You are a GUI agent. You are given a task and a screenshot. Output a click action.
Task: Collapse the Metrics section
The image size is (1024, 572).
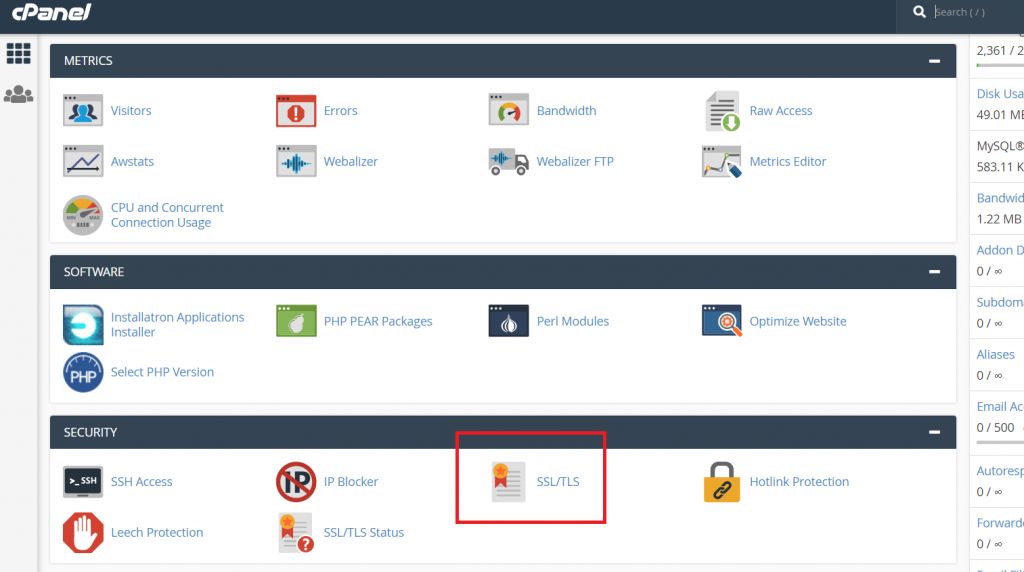click(x=935, y=61)
